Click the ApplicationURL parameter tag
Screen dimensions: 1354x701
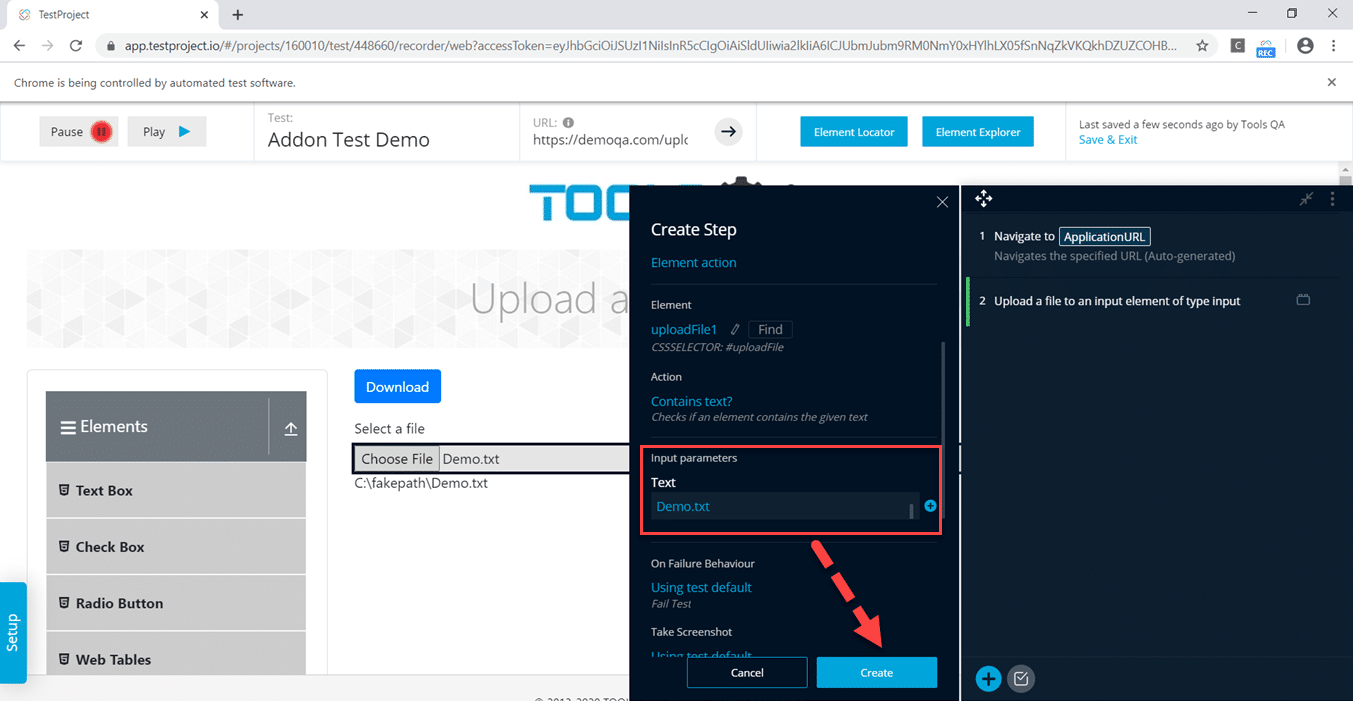tap(1105, 237)
